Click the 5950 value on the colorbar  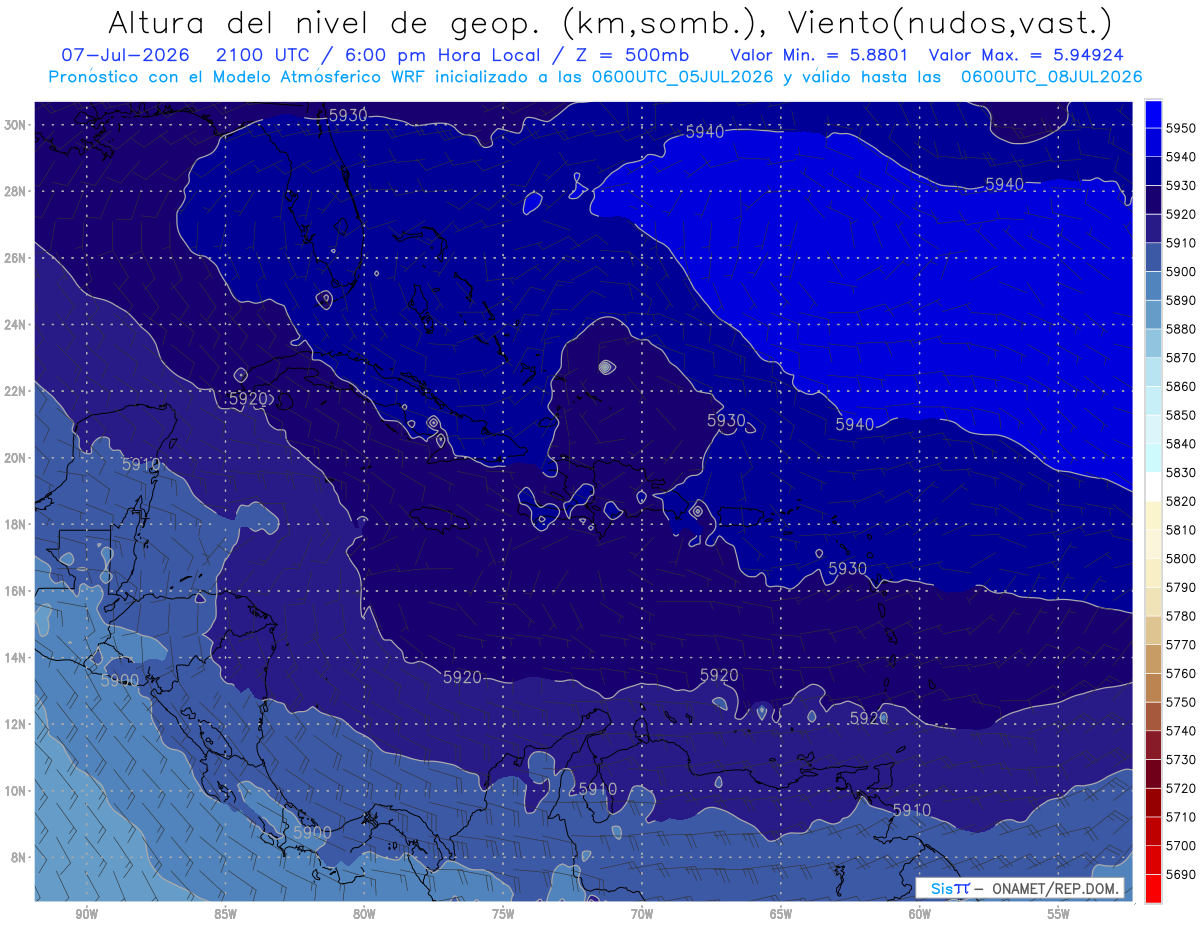click(1181, 128)
